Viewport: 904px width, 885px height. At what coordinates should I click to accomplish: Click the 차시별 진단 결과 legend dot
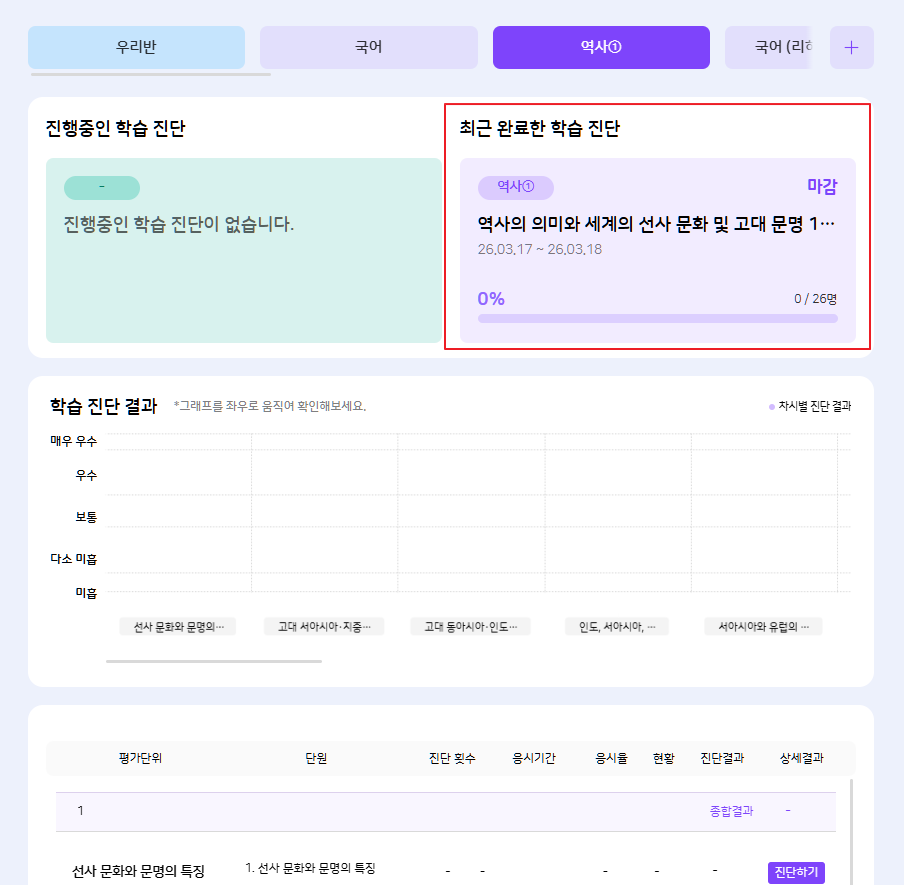coord(771,407)
